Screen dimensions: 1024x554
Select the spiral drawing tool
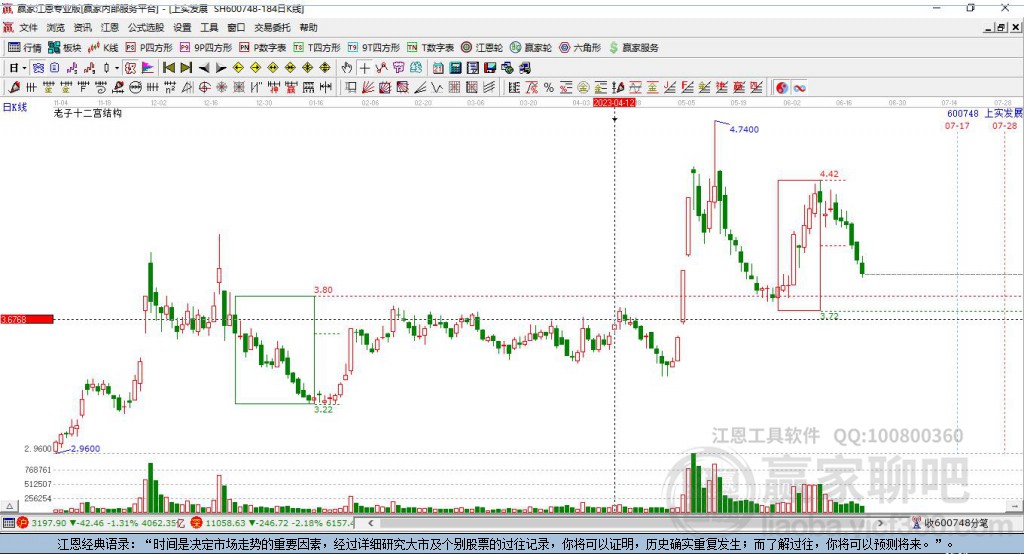click(101, 87)
